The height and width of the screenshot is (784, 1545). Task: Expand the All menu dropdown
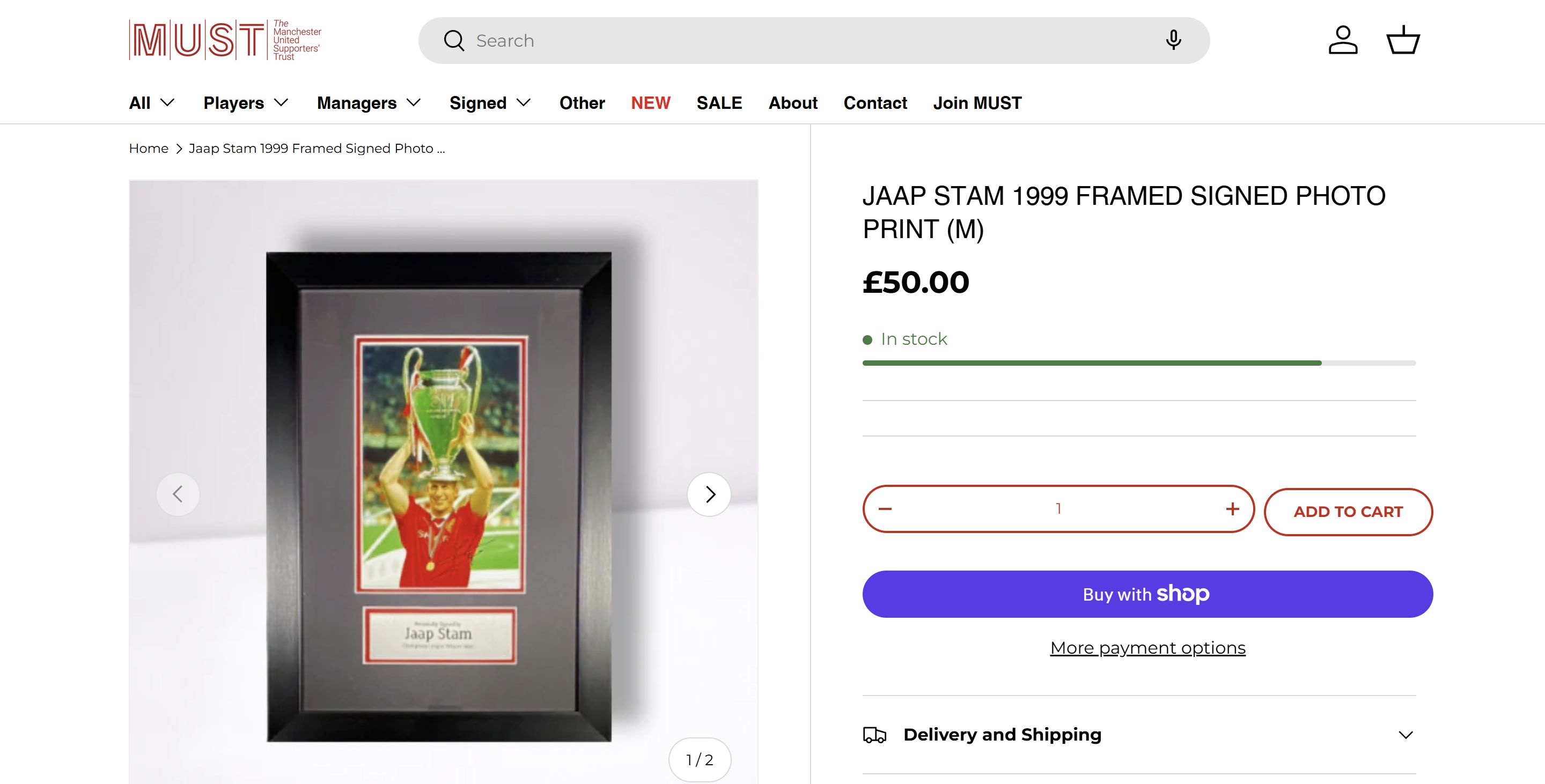[x=152, y=103]
